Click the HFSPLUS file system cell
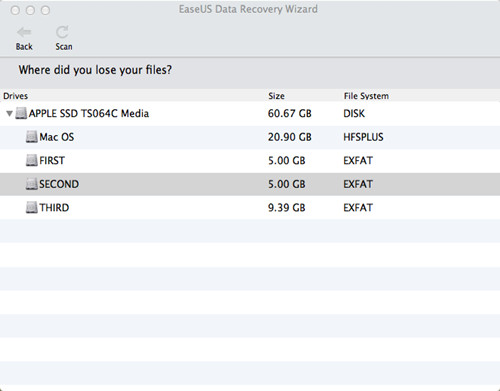This screenshot has width=500, height=391. [363, 137]
